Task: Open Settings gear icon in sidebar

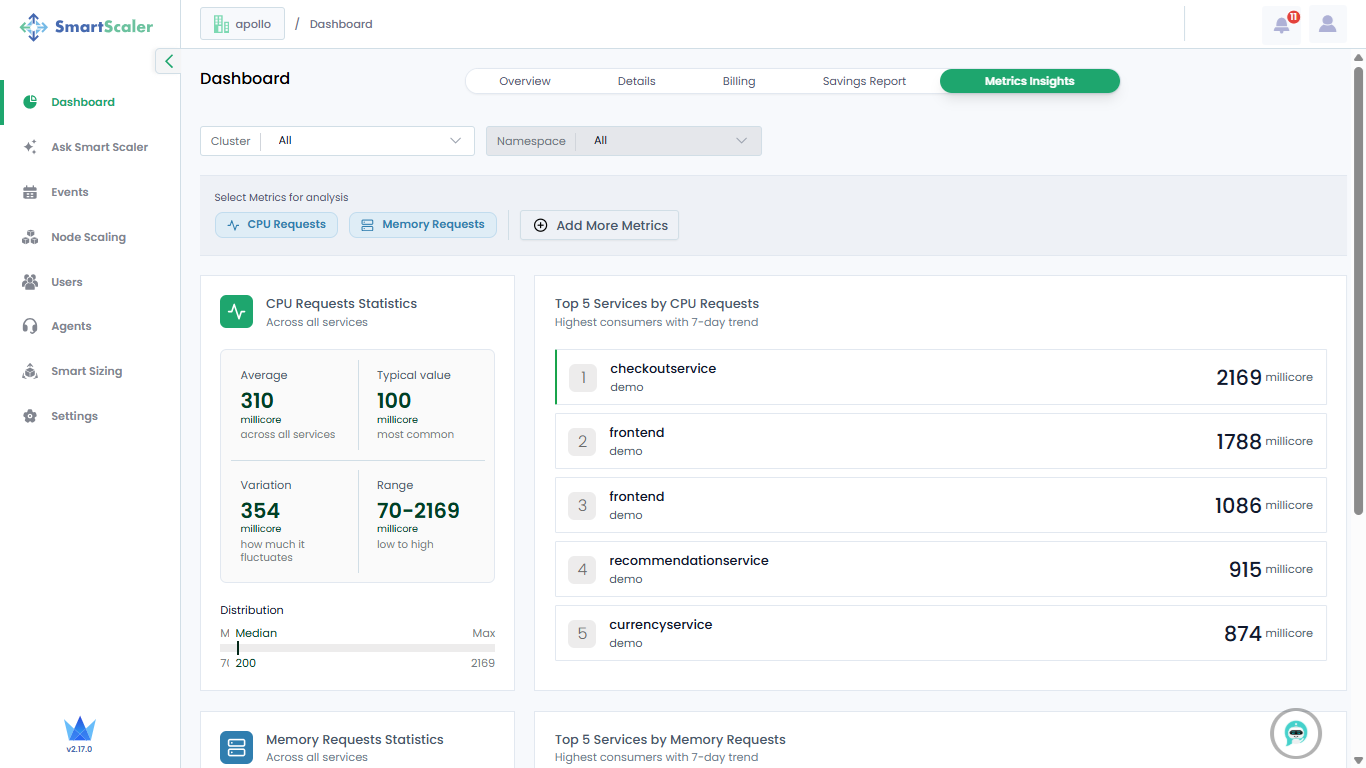Action: [30, 416]
